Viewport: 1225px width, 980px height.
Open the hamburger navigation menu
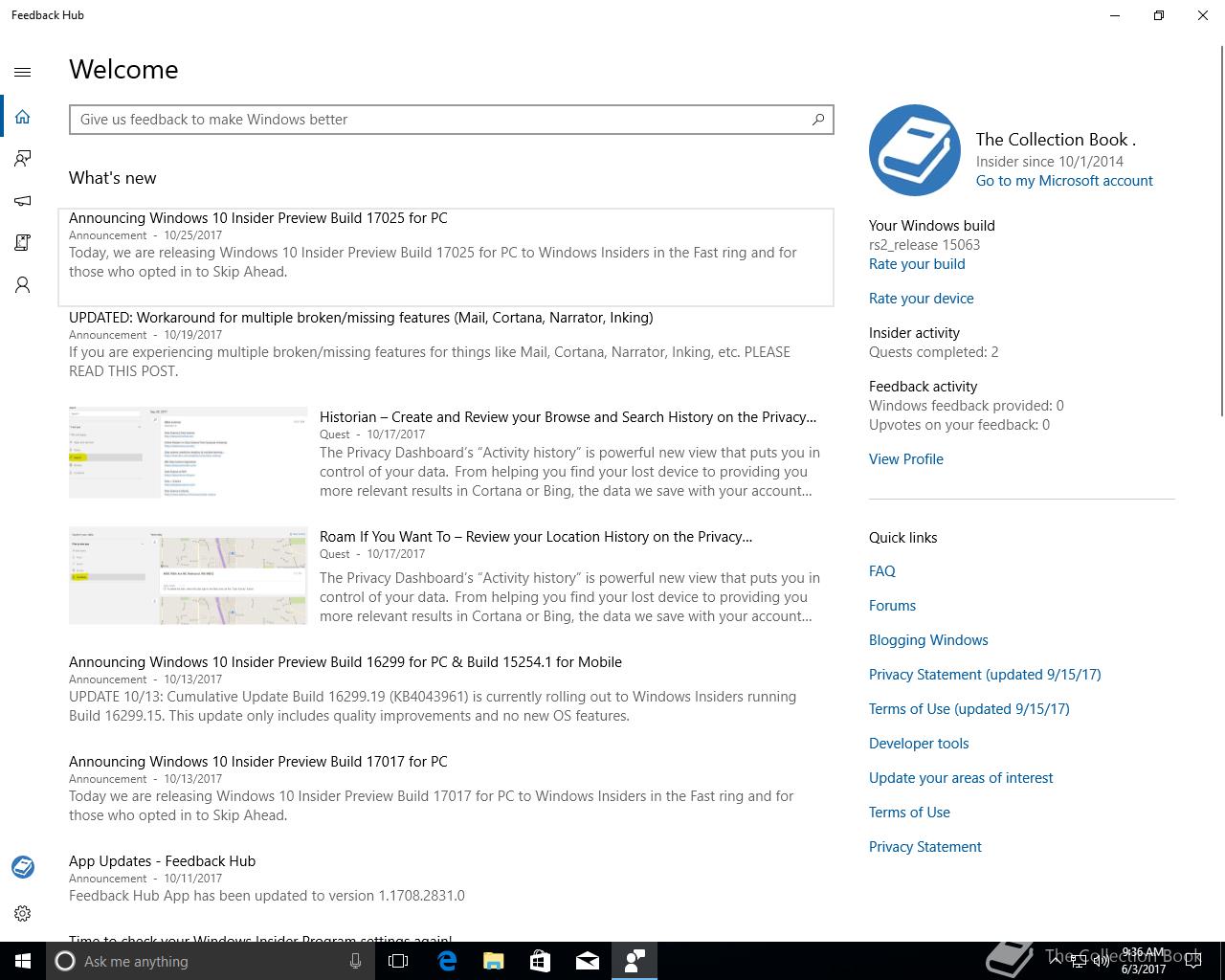pos(23,72)
